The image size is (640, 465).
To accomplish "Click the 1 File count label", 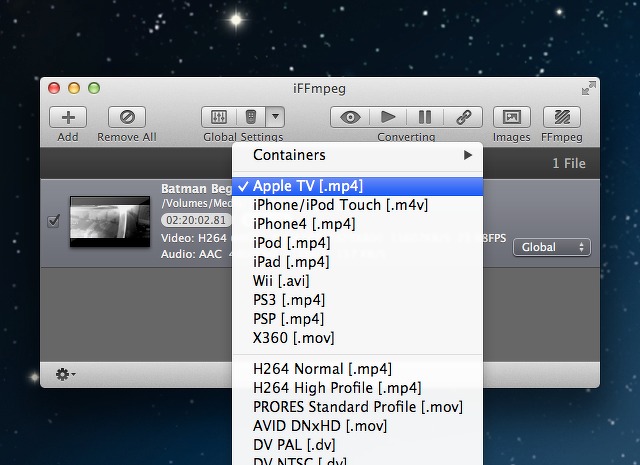I will [569, 163].
